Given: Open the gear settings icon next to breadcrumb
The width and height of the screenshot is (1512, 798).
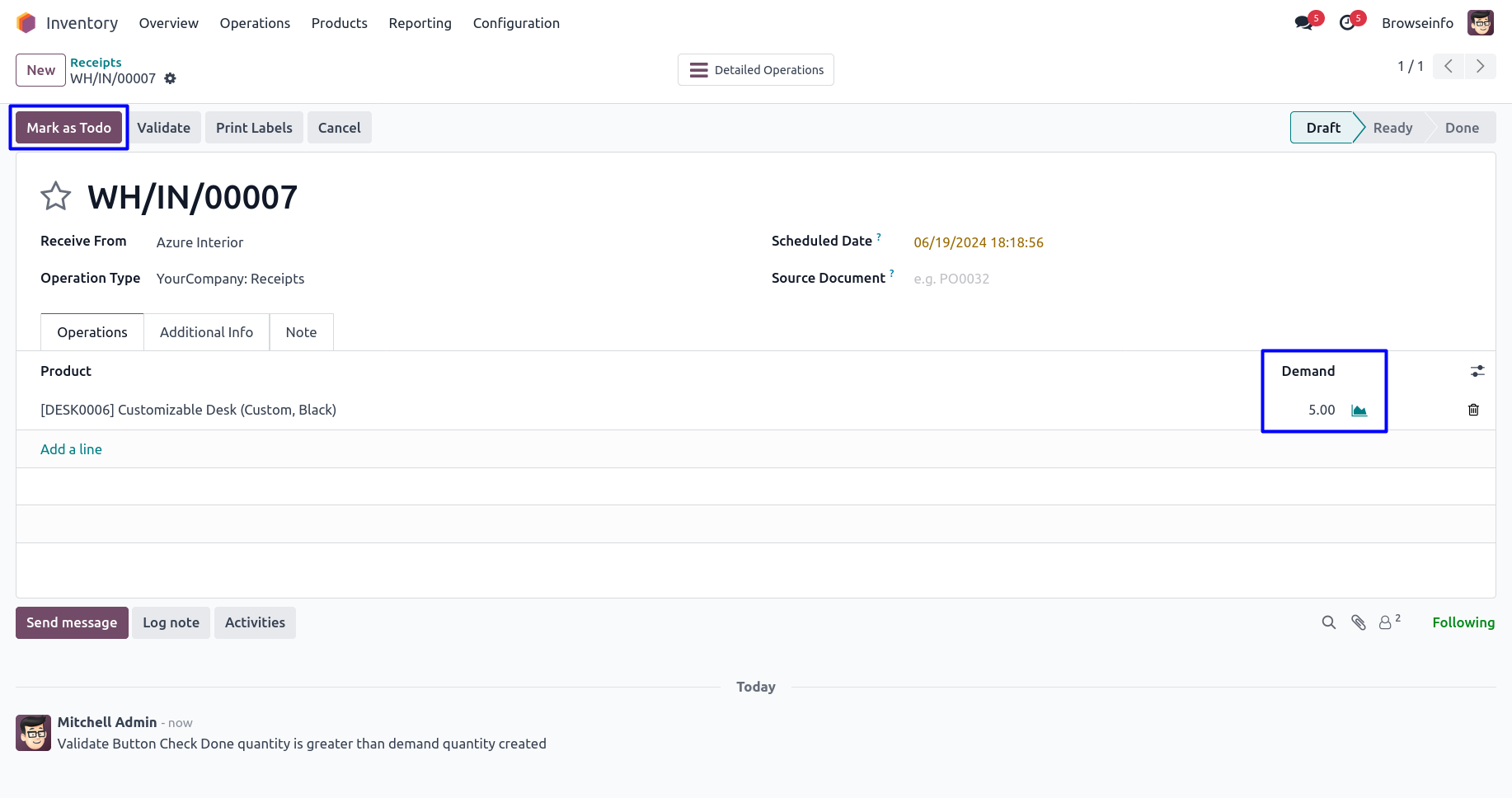Looking at the screenshot, I should point(170,78).
